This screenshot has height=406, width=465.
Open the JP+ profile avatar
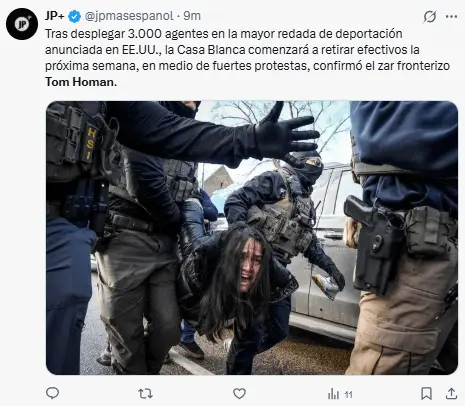pos(22,24)
